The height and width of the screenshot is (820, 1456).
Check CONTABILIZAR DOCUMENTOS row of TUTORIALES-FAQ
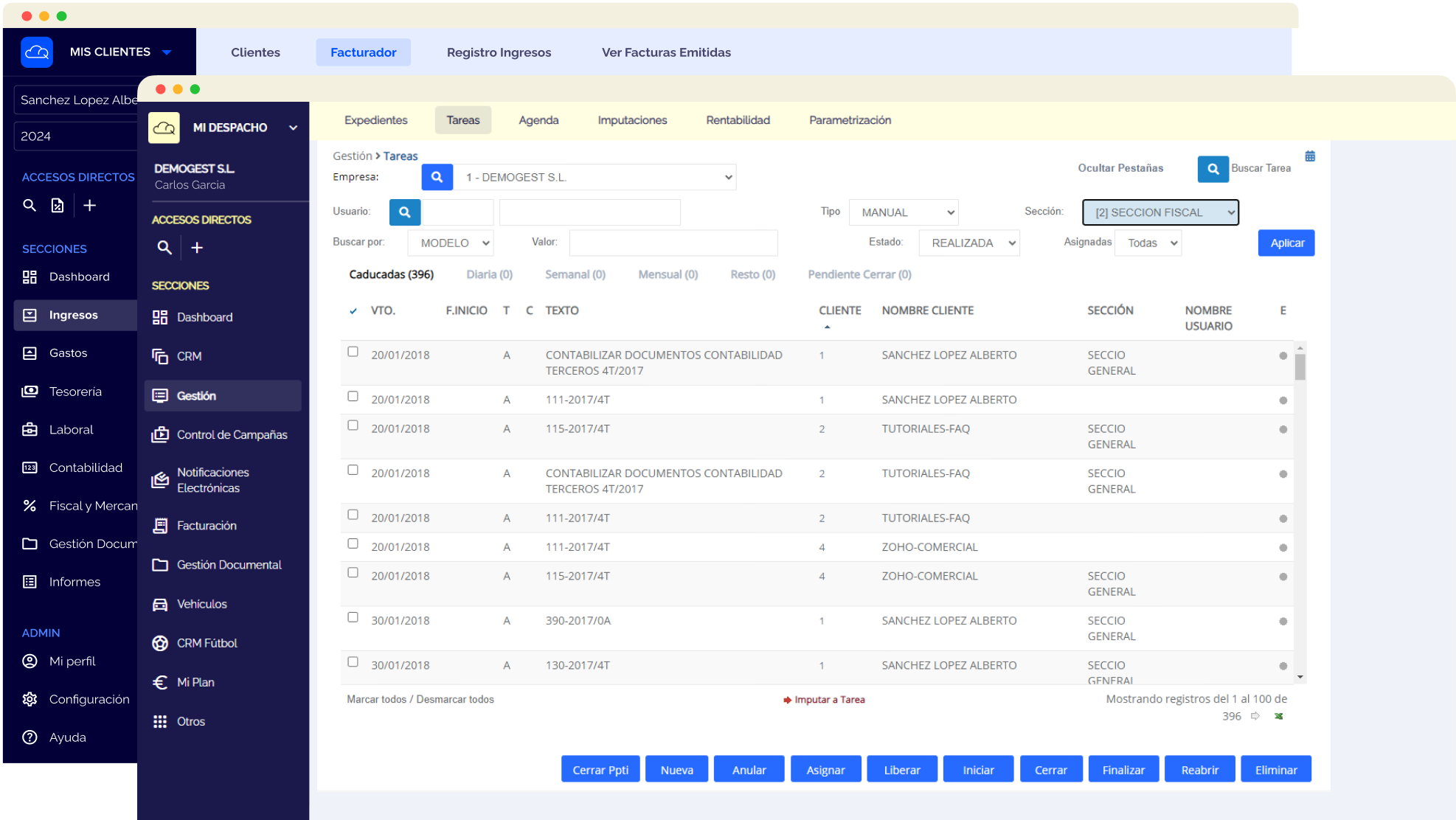pyautogui.click(x=353, y=470)
